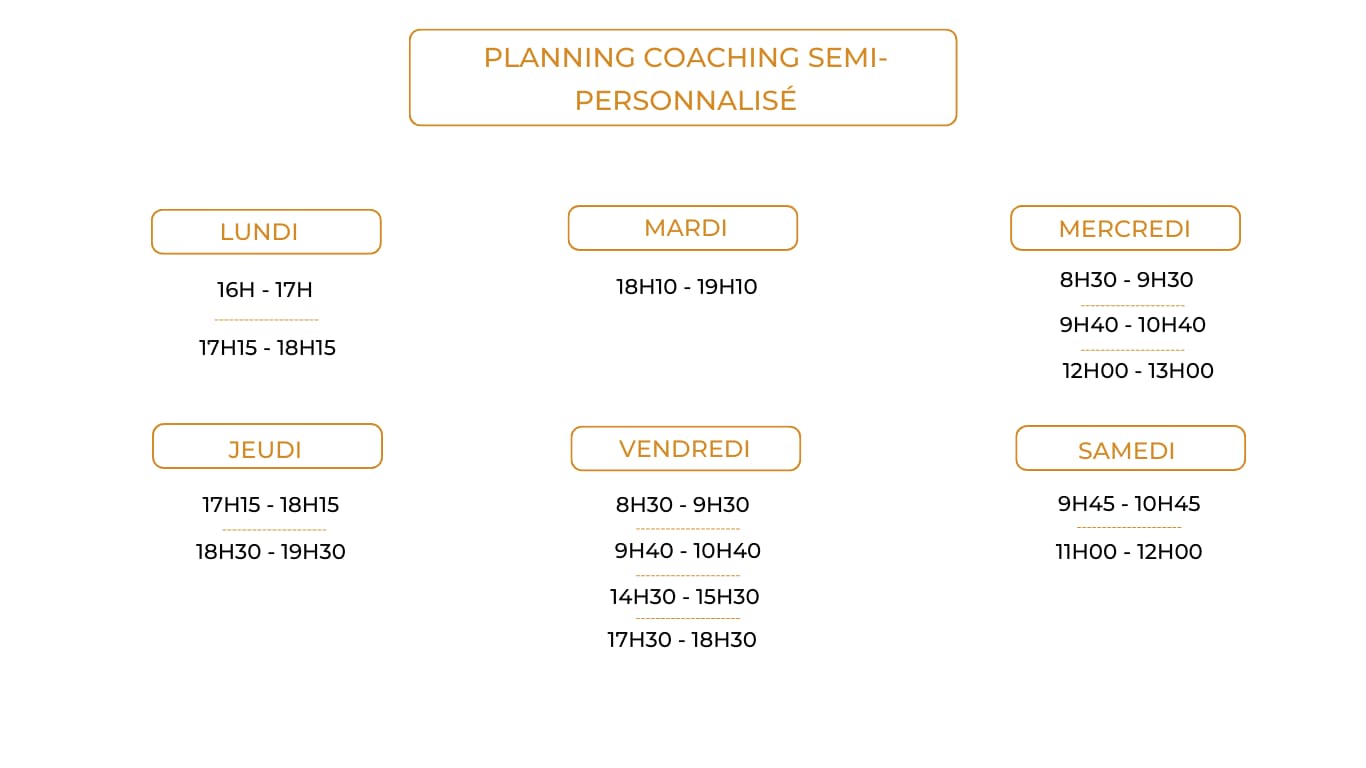Click Wednesday's 12H00 - 13H00 slot
The width and height of the screenshot is (1366, 768).
point(1138,371)
